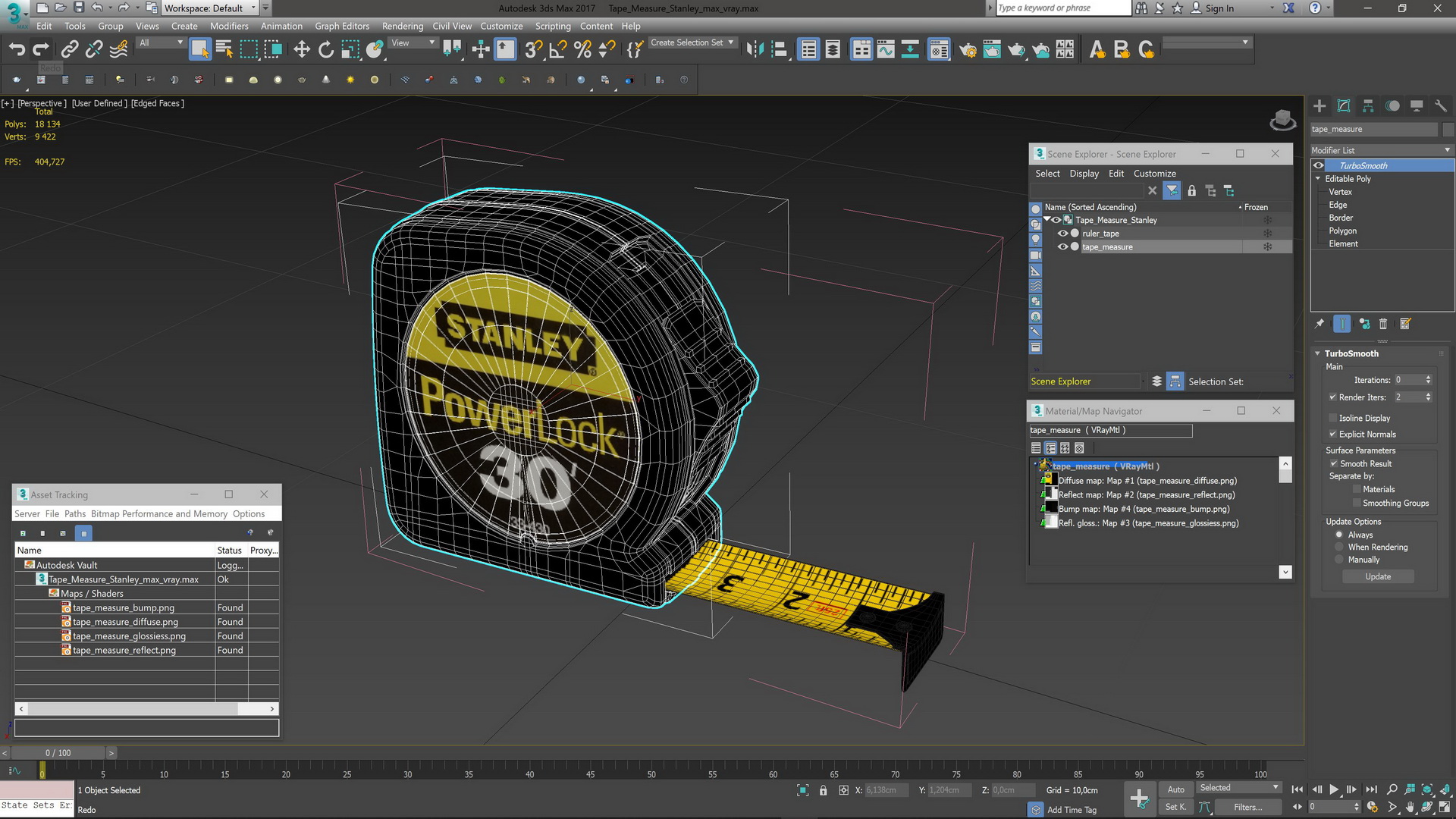Choose the Select and Scale tool
Image resolution: width=1456 pixels, height=819 pixels.
tap(350, 50)
